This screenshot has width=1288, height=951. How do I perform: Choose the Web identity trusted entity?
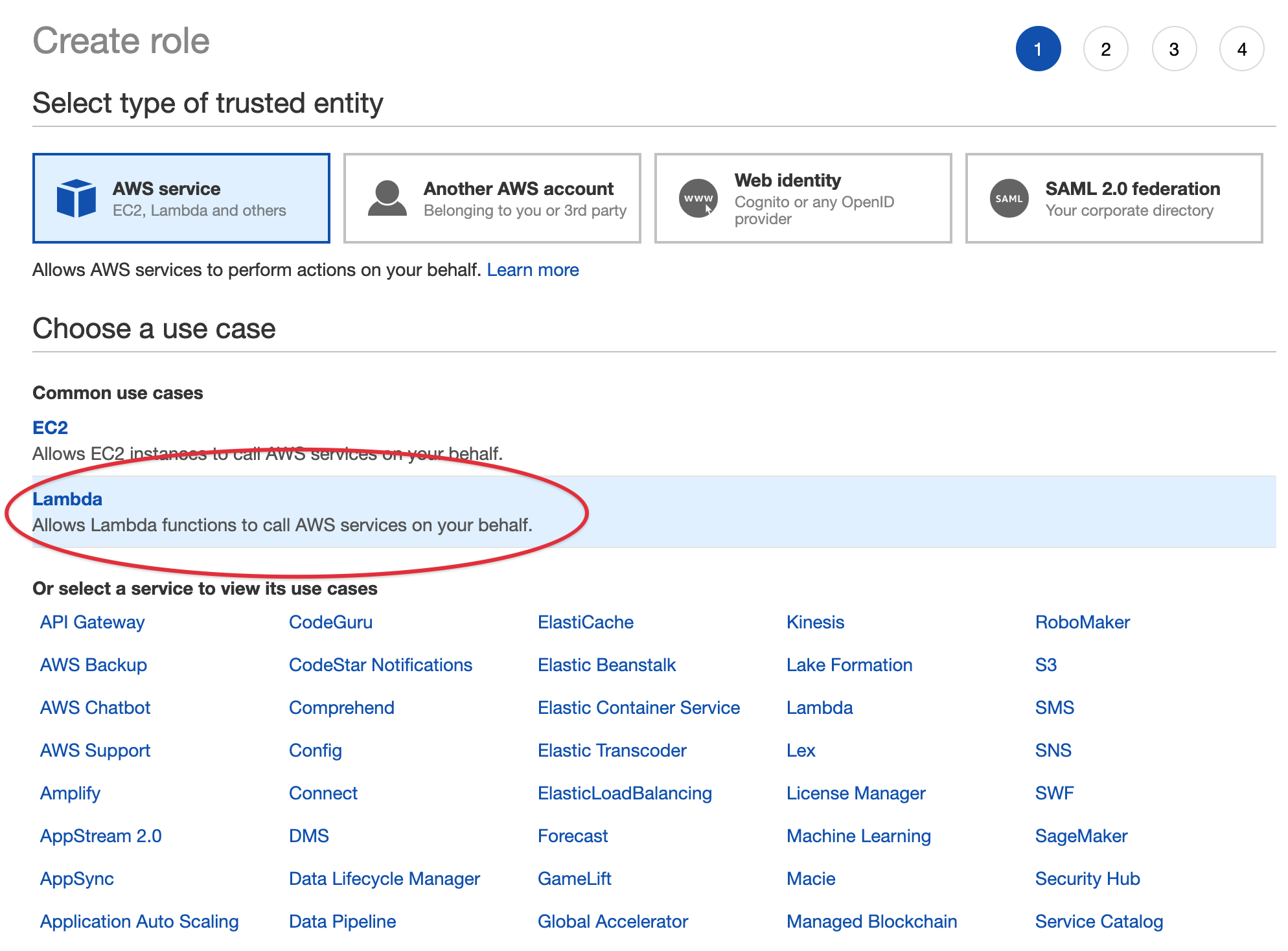tap(802, 198)
